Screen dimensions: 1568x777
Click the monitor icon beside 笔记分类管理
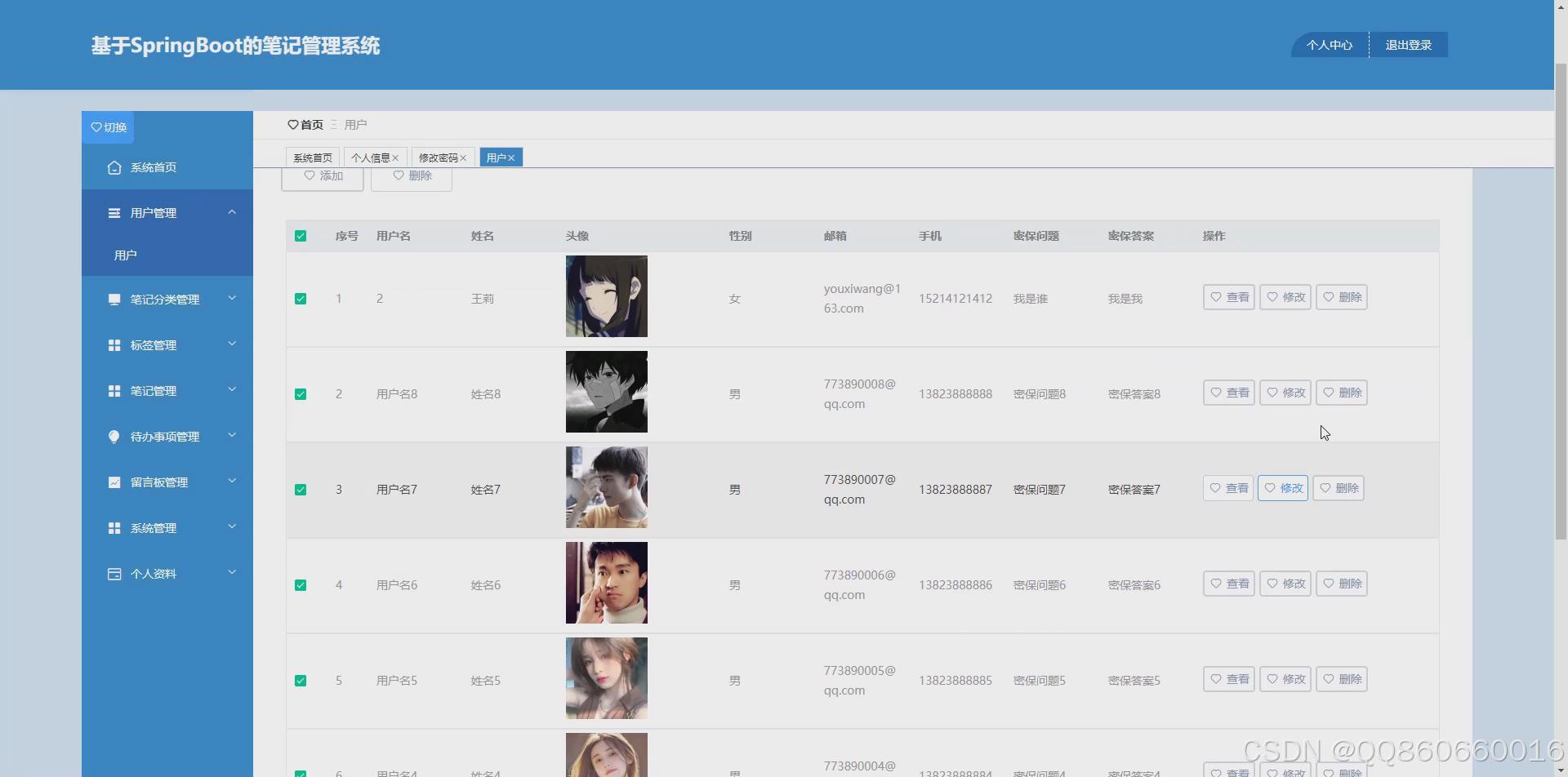tap(114, 300)
